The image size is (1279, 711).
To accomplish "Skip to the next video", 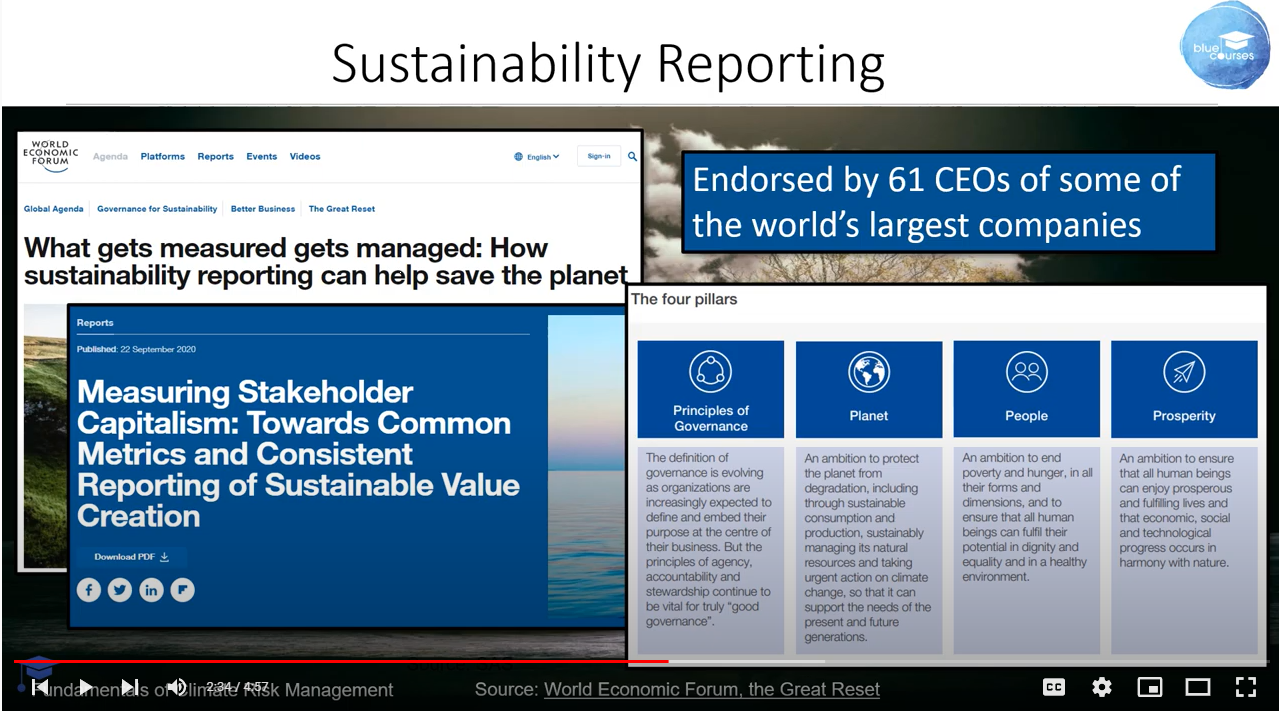I will 130,687.
